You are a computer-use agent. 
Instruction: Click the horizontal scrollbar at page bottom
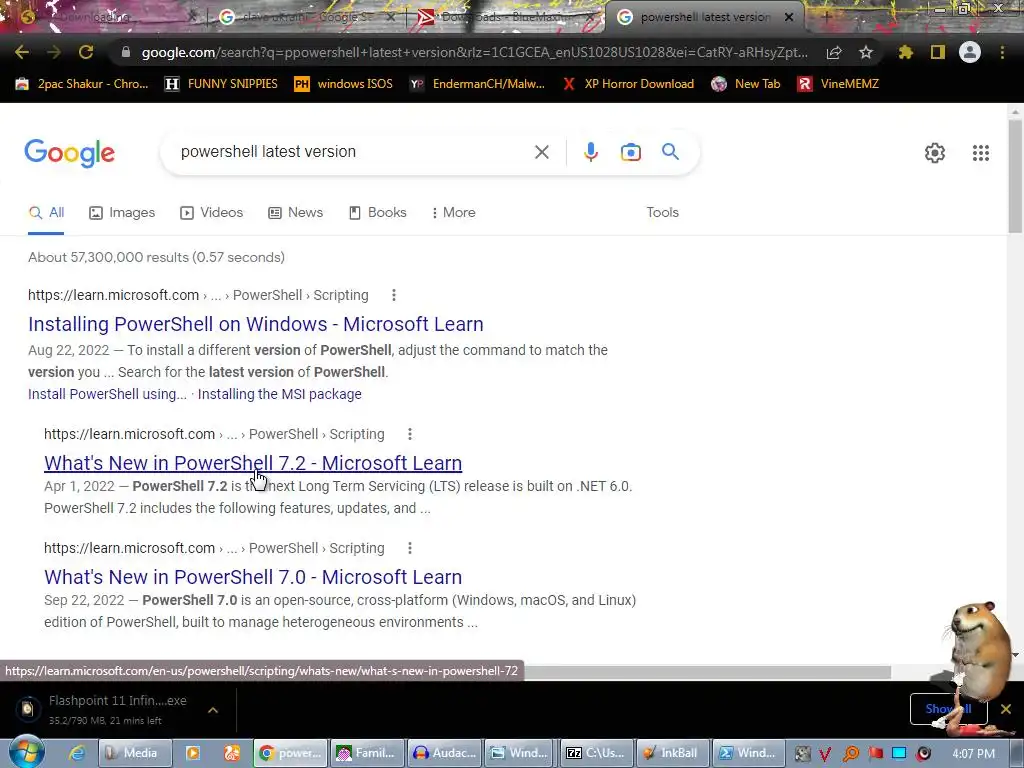tap(705, 672)
